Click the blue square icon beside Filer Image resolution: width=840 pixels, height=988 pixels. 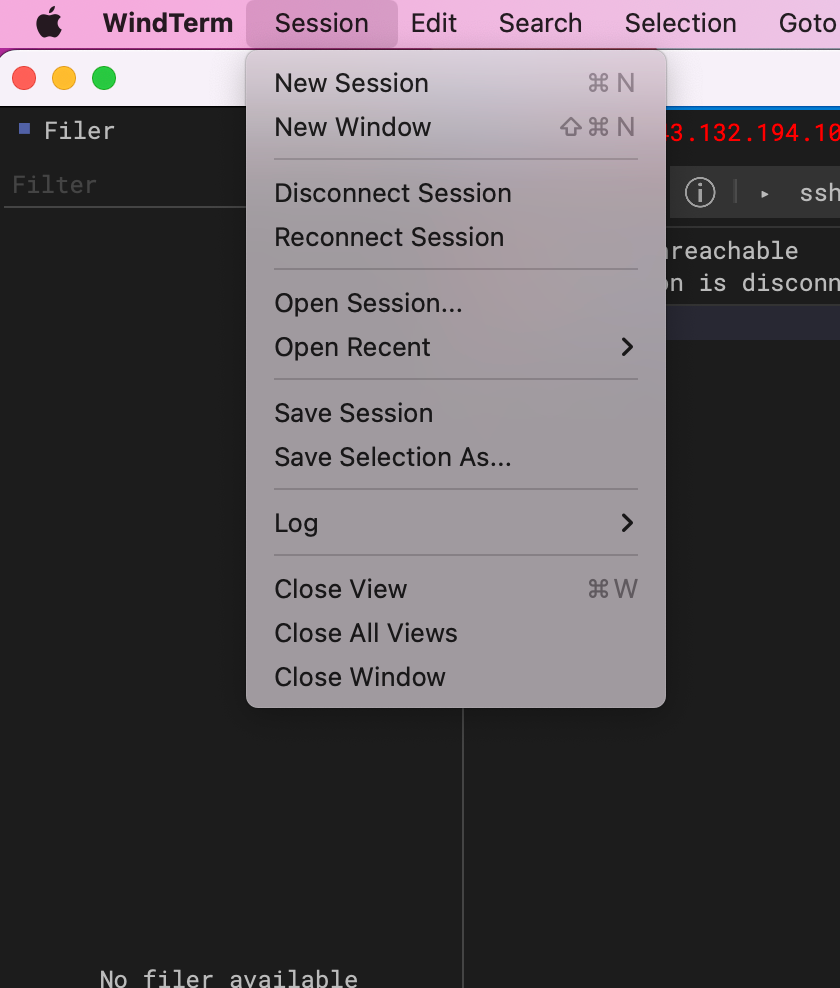coord(23,128)
